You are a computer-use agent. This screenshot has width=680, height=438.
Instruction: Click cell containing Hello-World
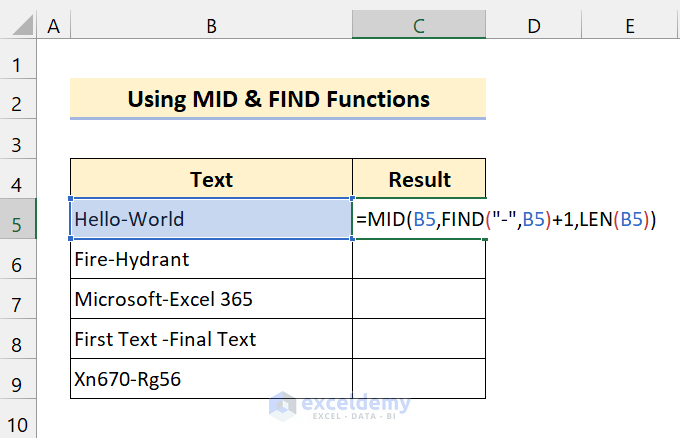point(211,219)
